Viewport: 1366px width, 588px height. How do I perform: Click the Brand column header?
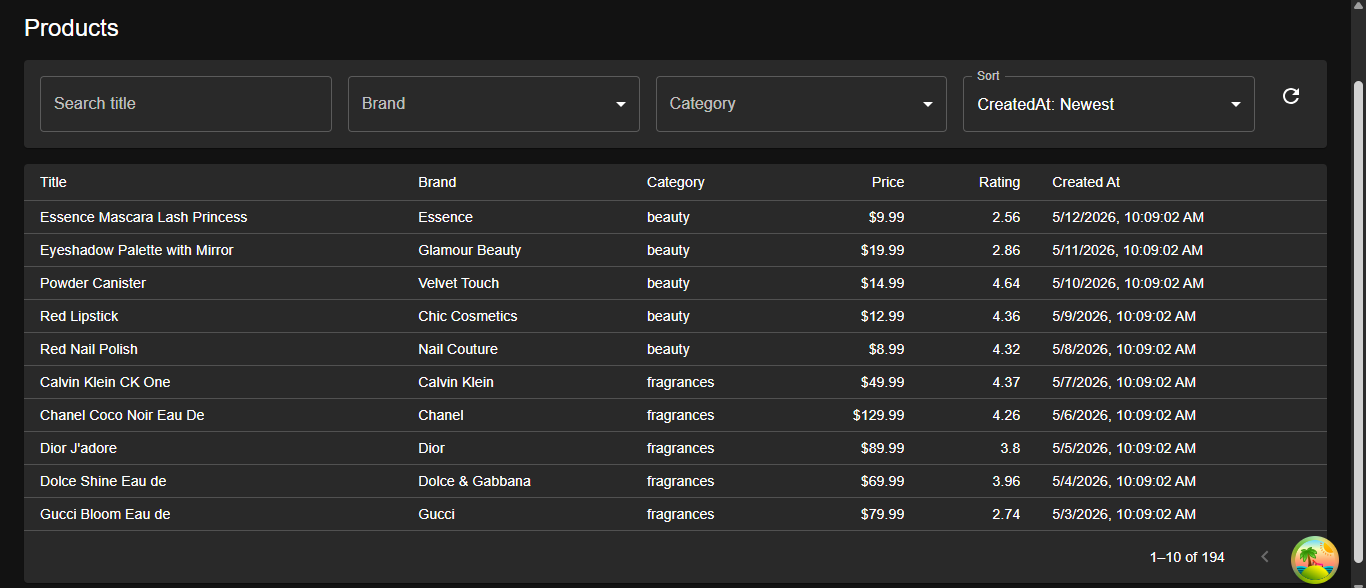tap(437, 182)
